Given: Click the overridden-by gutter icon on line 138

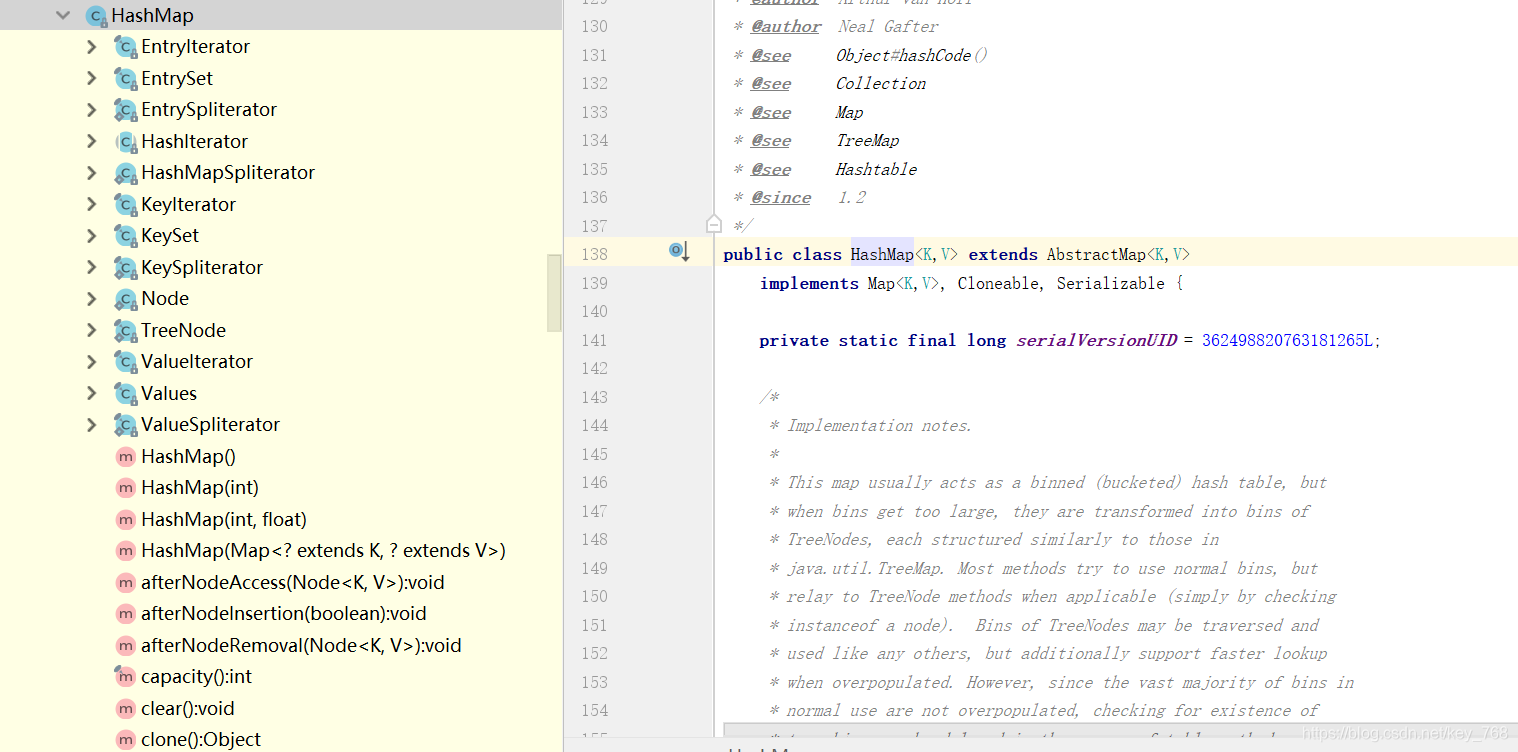Looking at the screenshot, I should [x=679, y=252].
